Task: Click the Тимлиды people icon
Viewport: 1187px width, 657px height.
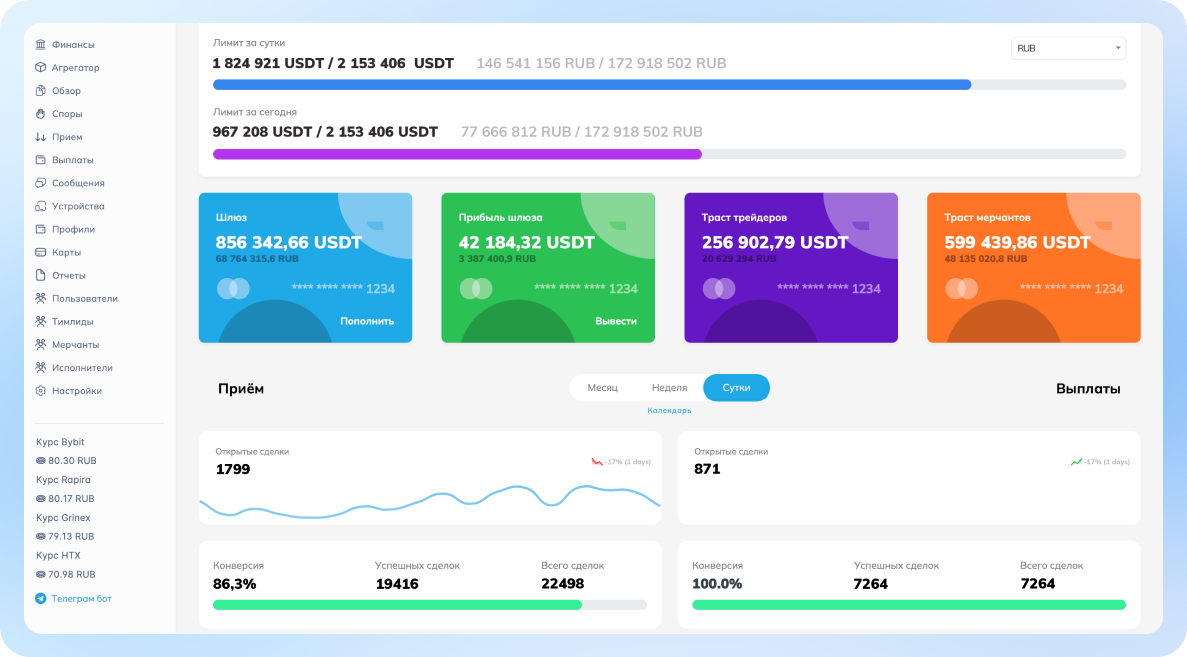Action: (41, 322)
